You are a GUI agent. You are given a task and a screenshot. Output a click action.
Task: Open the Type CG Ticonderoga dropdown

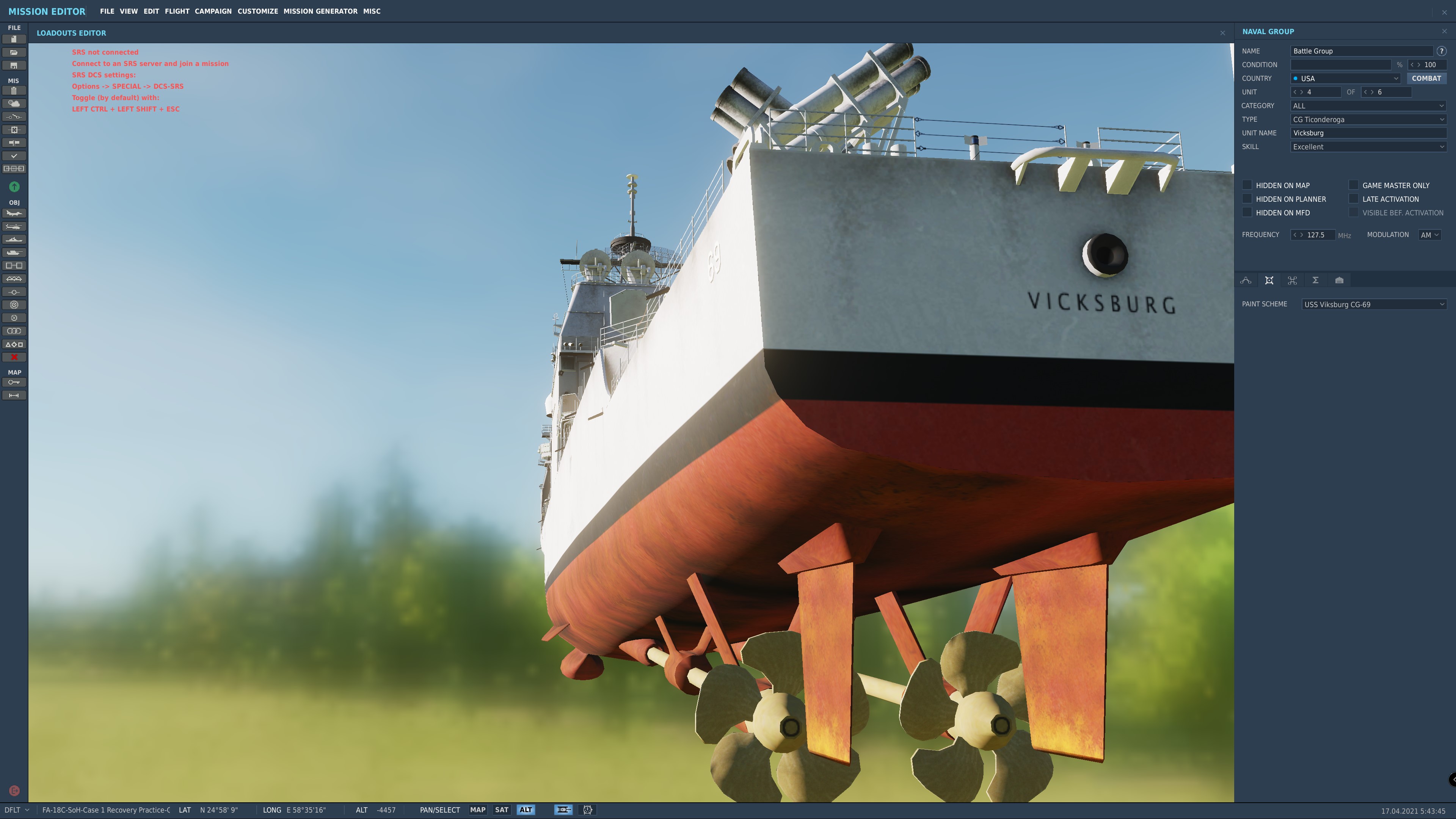(1368, 119)
